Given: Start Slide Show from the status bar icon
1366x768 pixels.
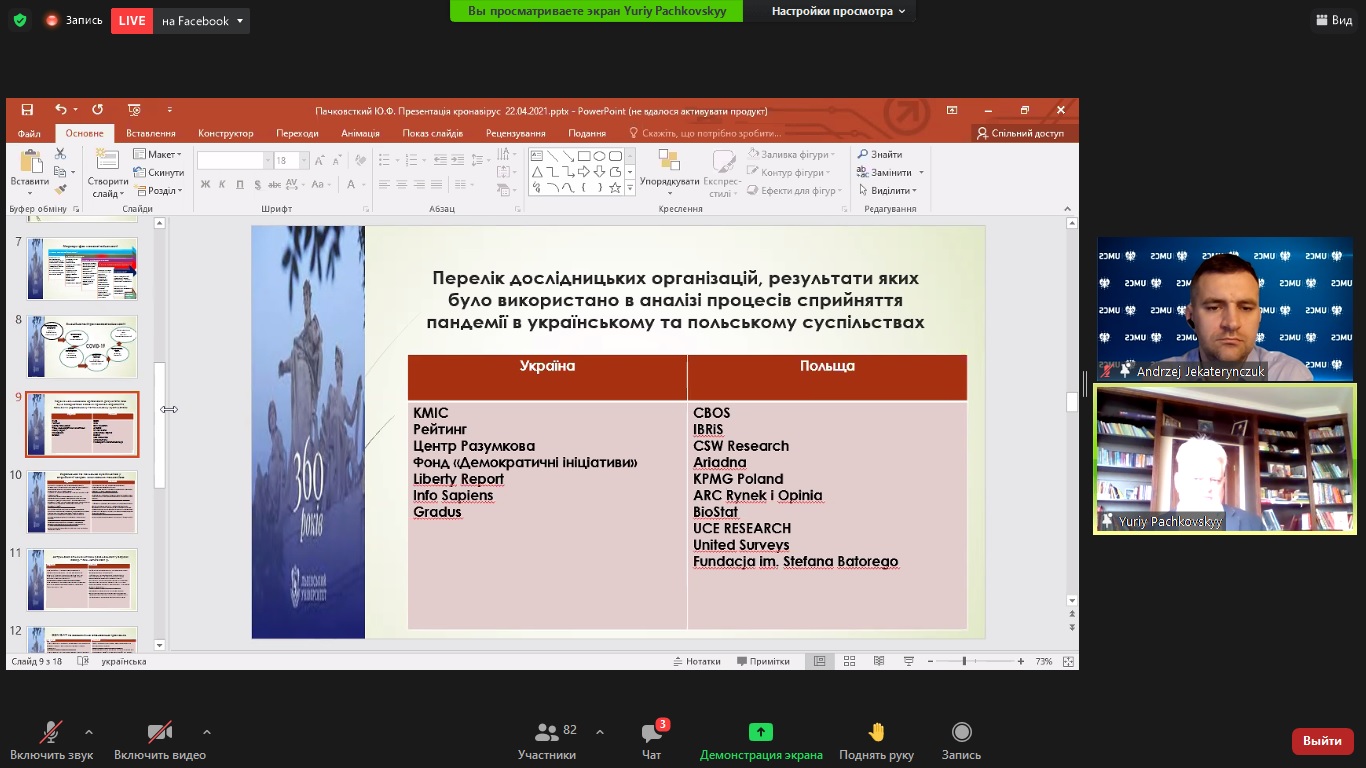Looking at the screenshot, I should coord(909,661).
